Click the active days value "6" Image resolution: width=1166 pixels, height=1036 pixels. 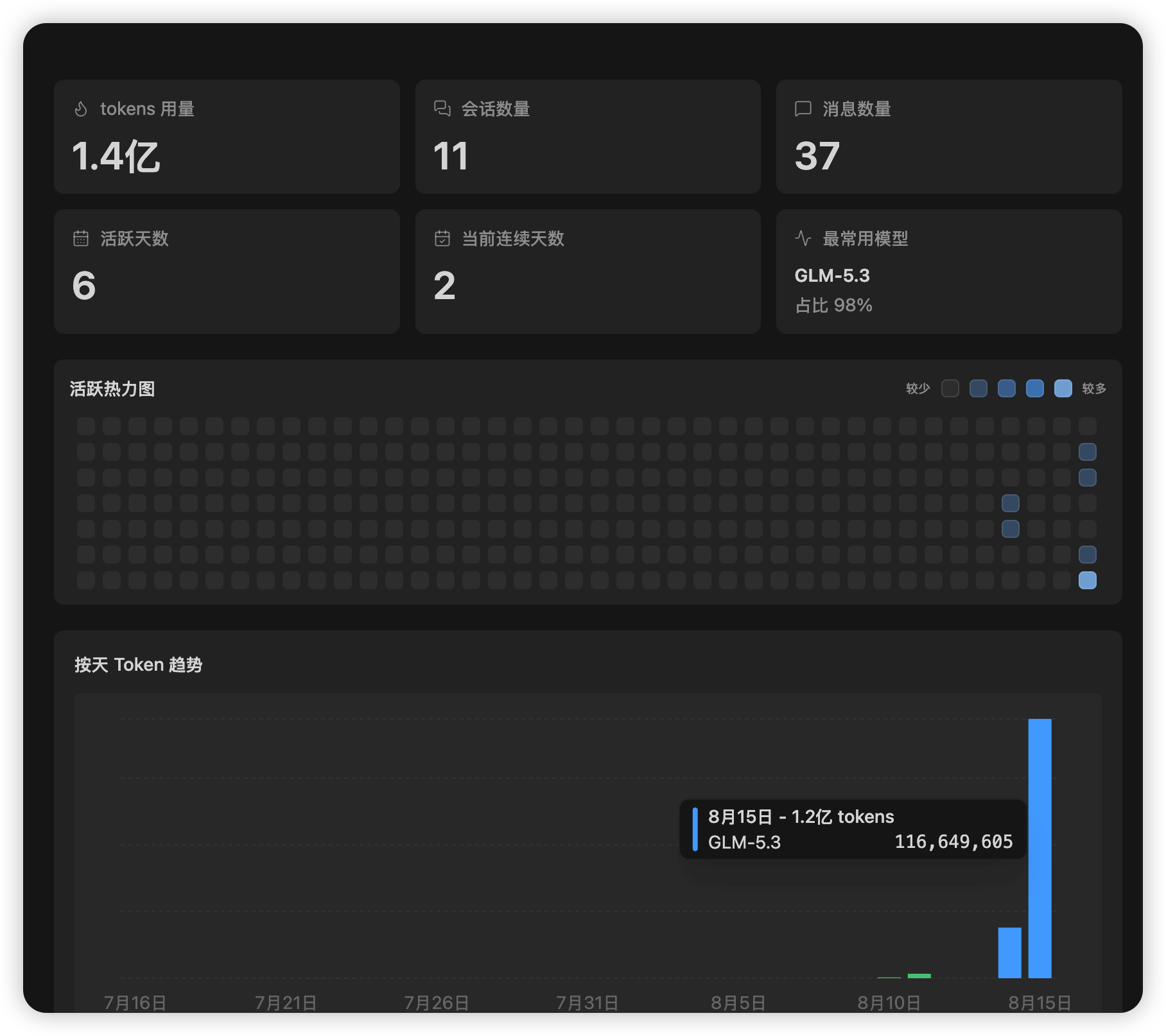click(84, 286)
